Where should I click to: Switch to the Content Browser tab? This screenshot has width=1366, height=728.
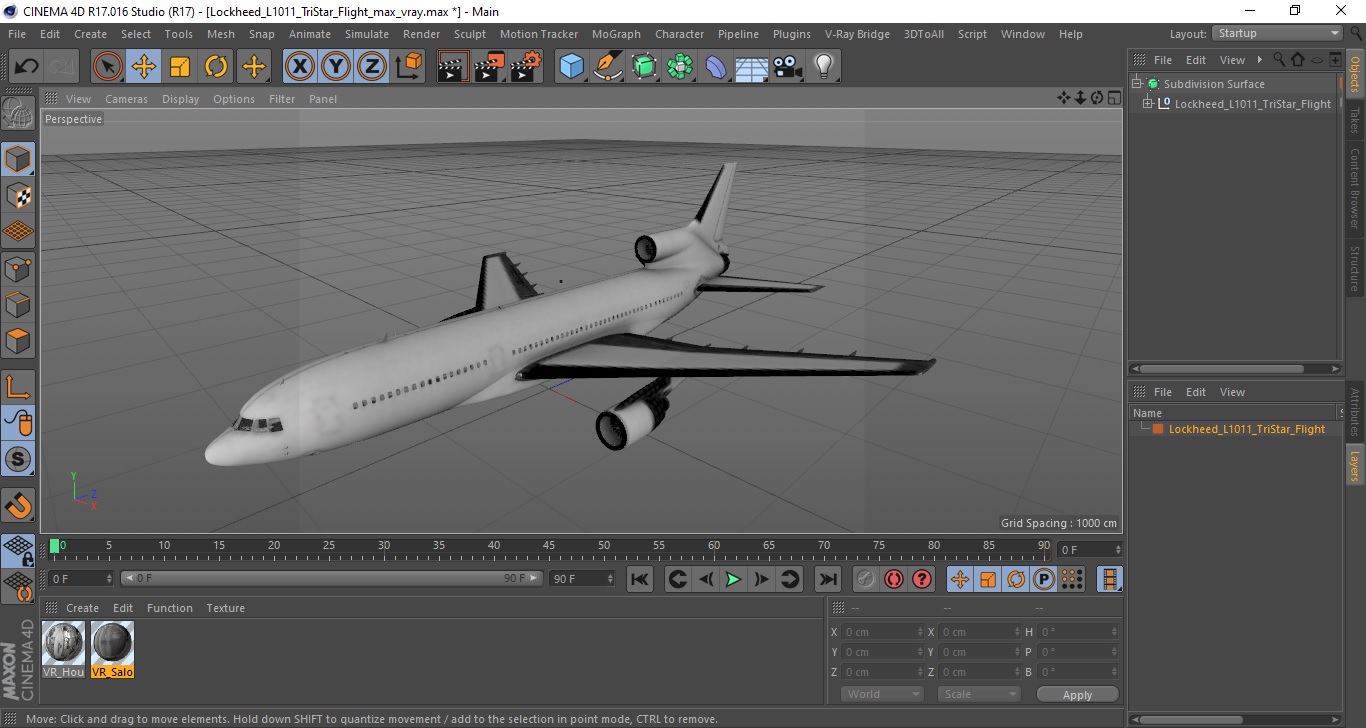point(1355,188)
